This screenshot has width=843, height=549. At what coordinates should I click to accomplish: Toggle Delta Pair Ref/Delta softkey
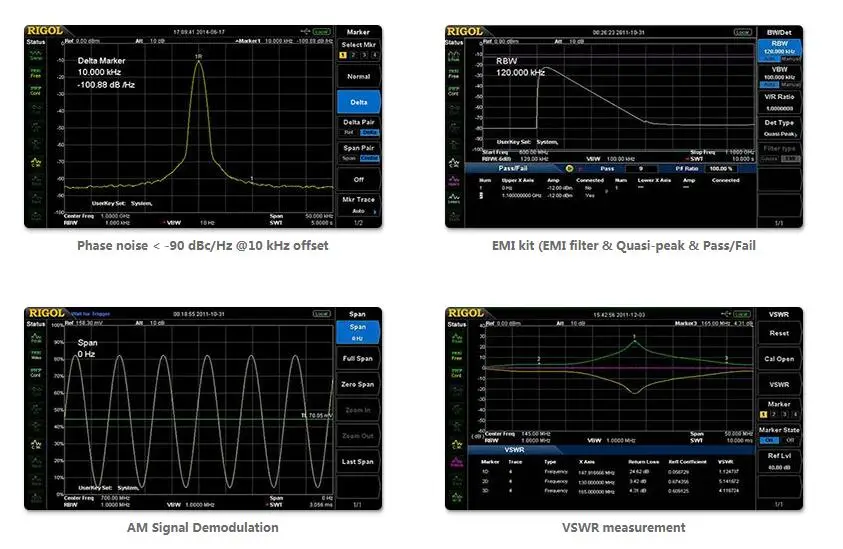tap(359, 127)
